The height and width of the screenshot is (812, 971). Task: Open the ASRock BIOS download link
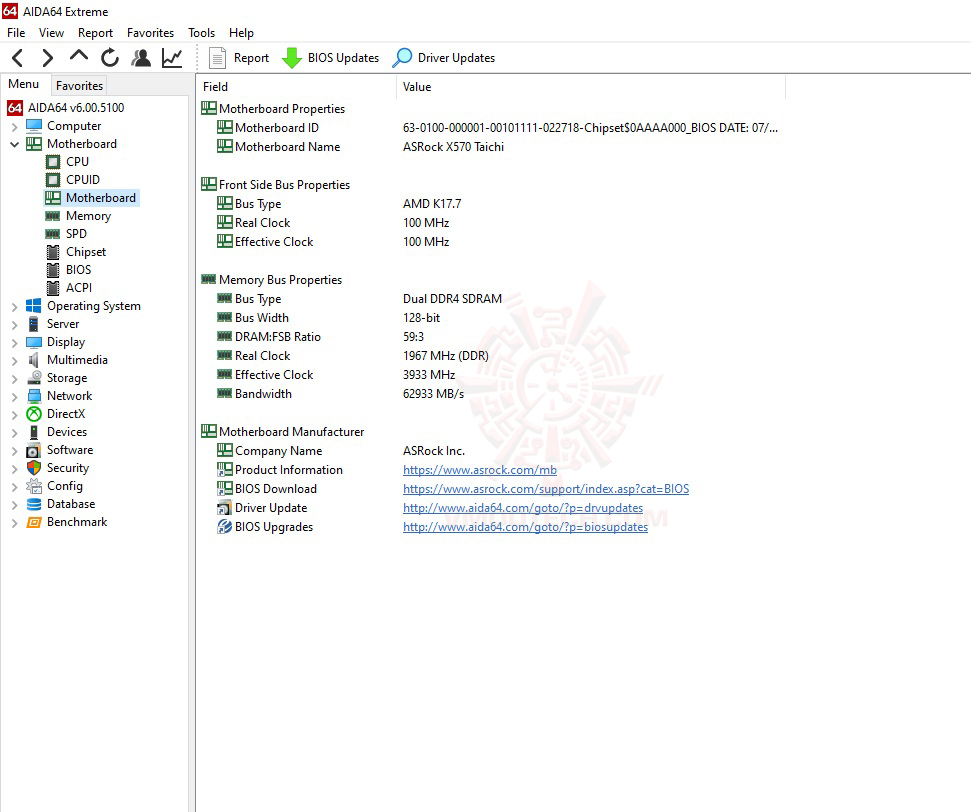tap(546, 489)
